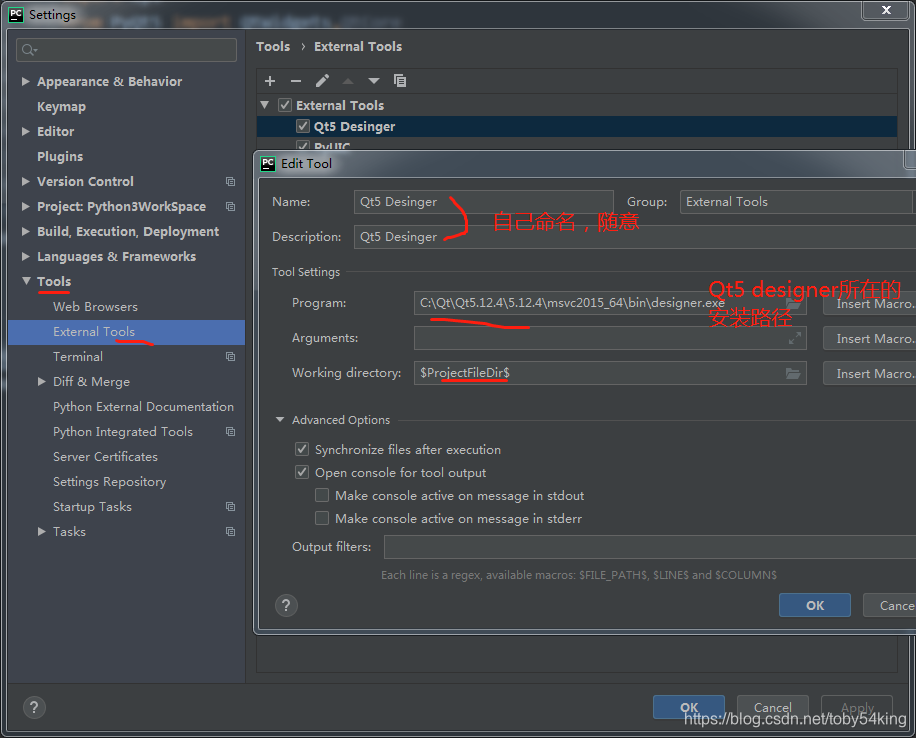Click Tools breadcrumb in header

point(273,47)
